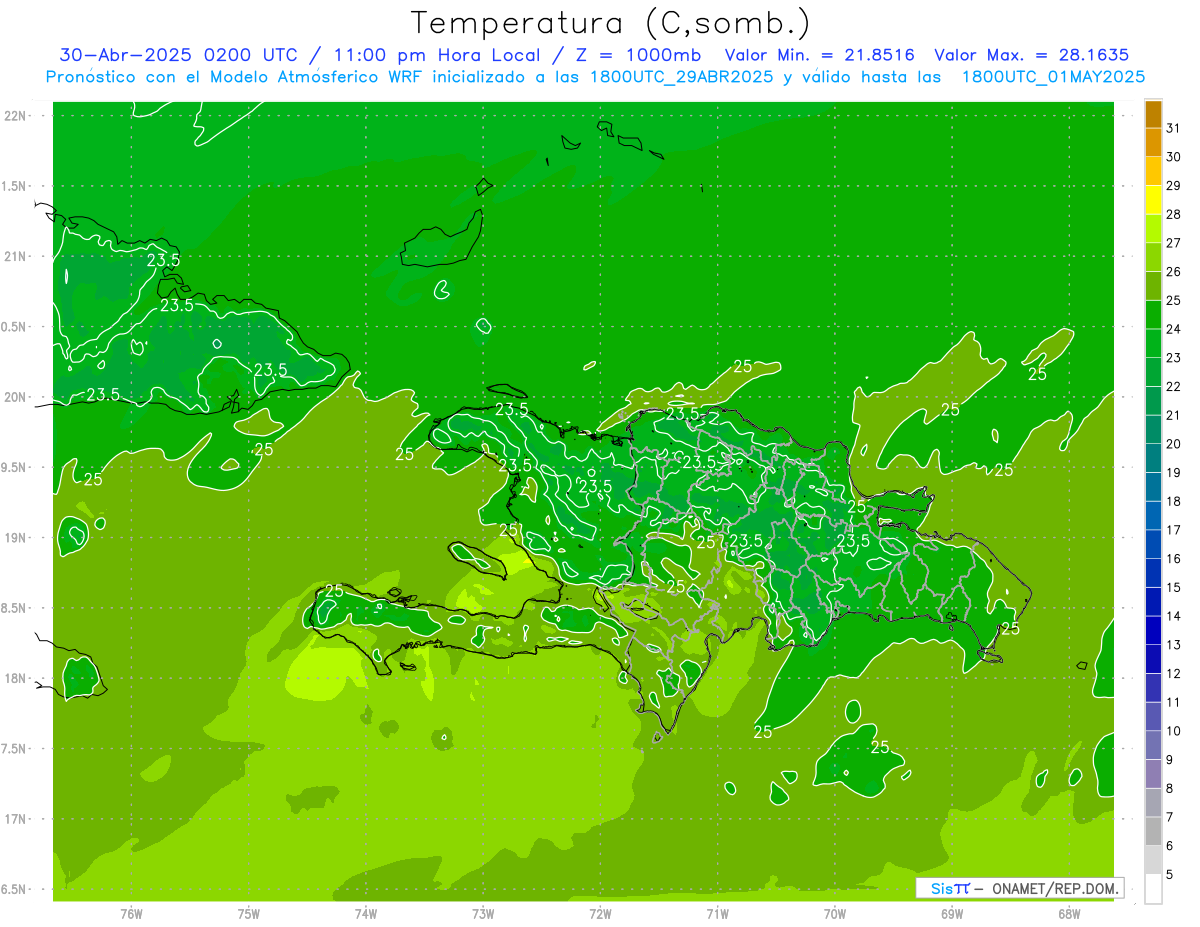Click the '1.5N' latitude axis label
This screenshot has width=1200, height=927.
(x=16, y=186)
